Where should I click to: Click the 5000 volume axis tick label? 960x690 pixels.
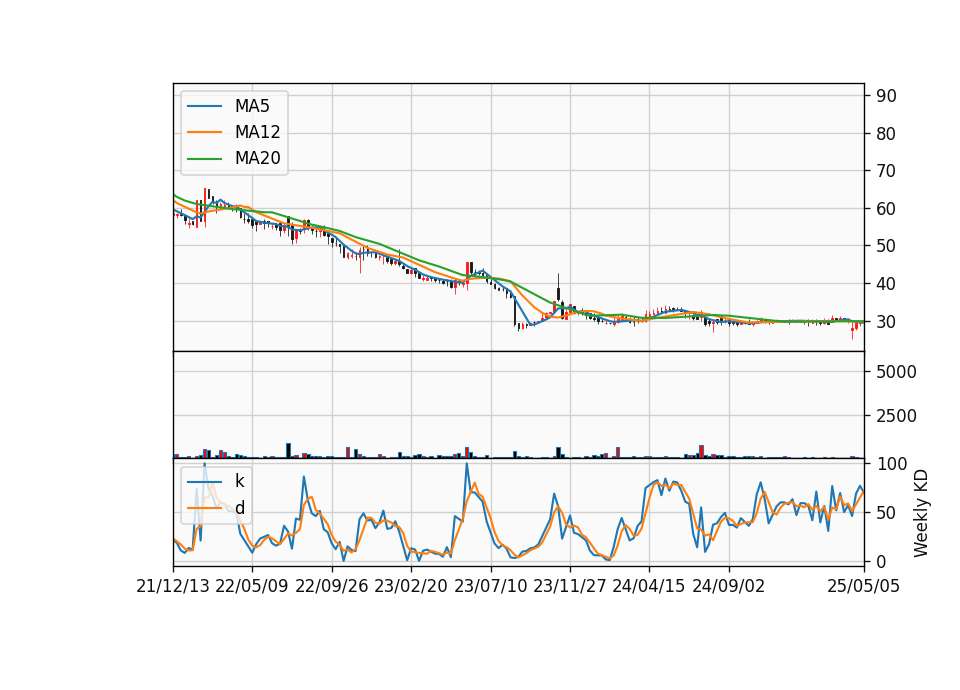pos(896,372)
